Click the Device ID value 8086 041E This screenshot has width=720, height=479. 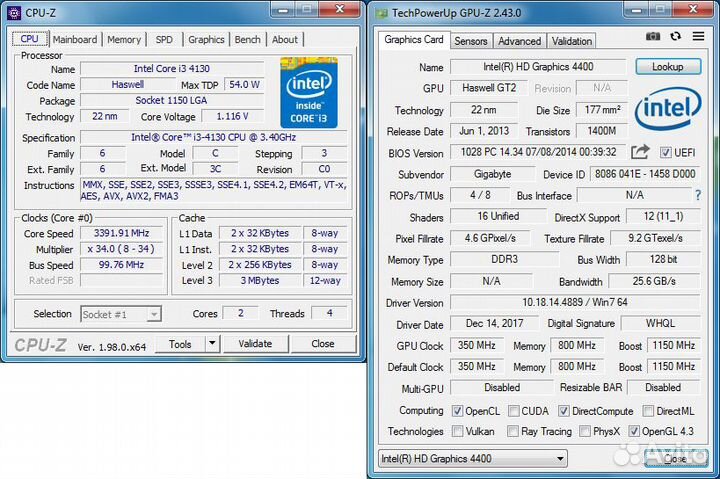click(645, 174)
